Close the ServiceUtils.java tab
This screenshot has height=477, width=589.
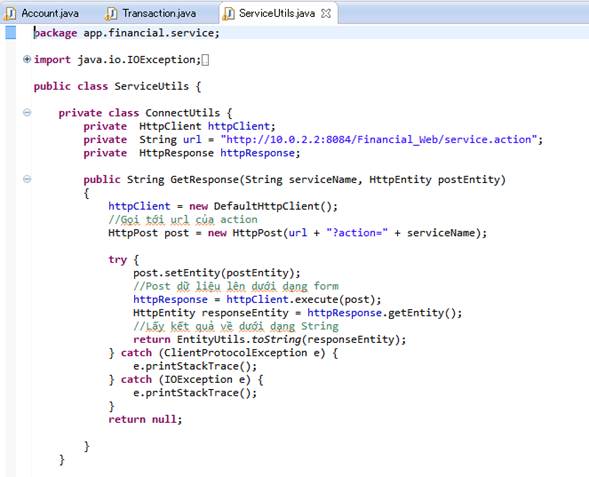point(326,14)
